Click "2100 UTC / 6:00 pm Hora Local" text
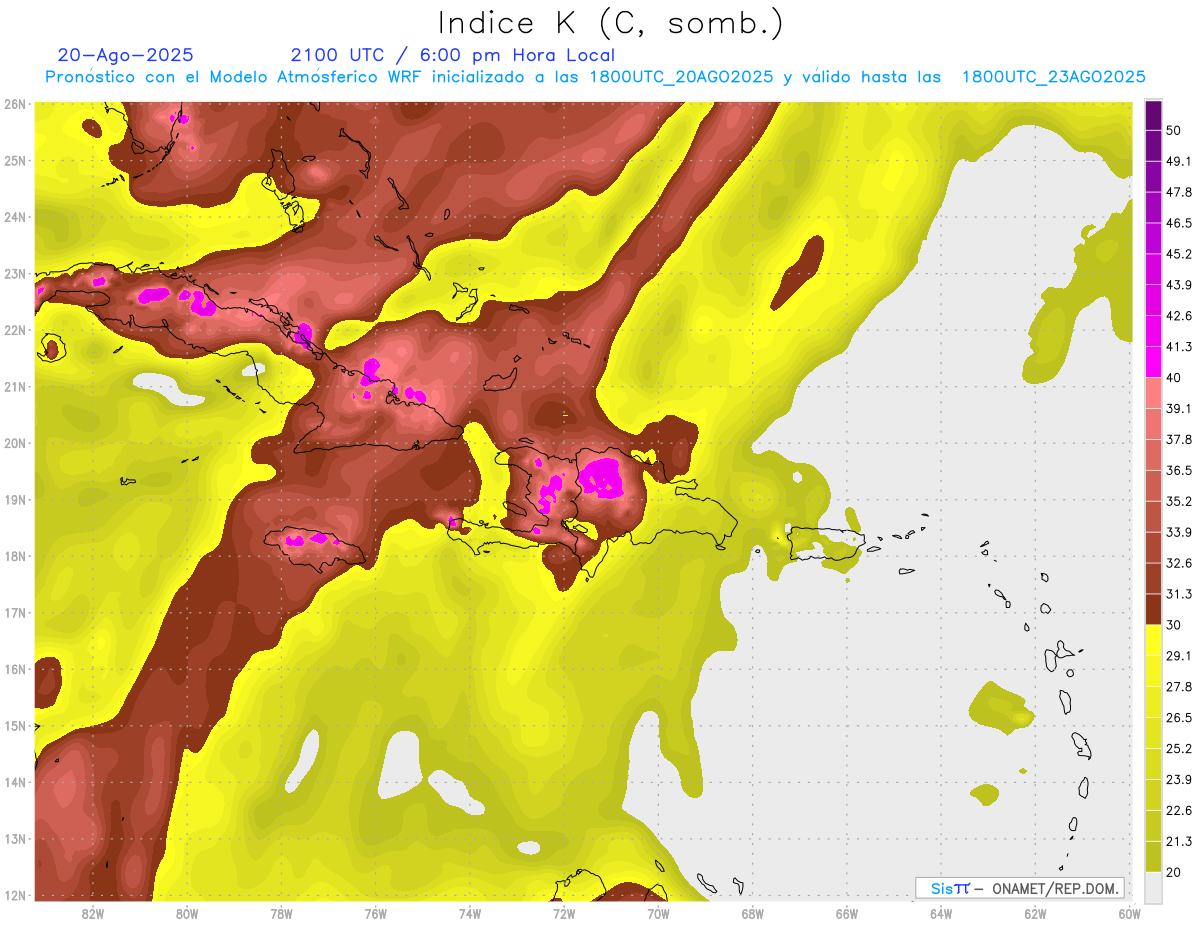The image size is (1200, 927). pos(453,55)
